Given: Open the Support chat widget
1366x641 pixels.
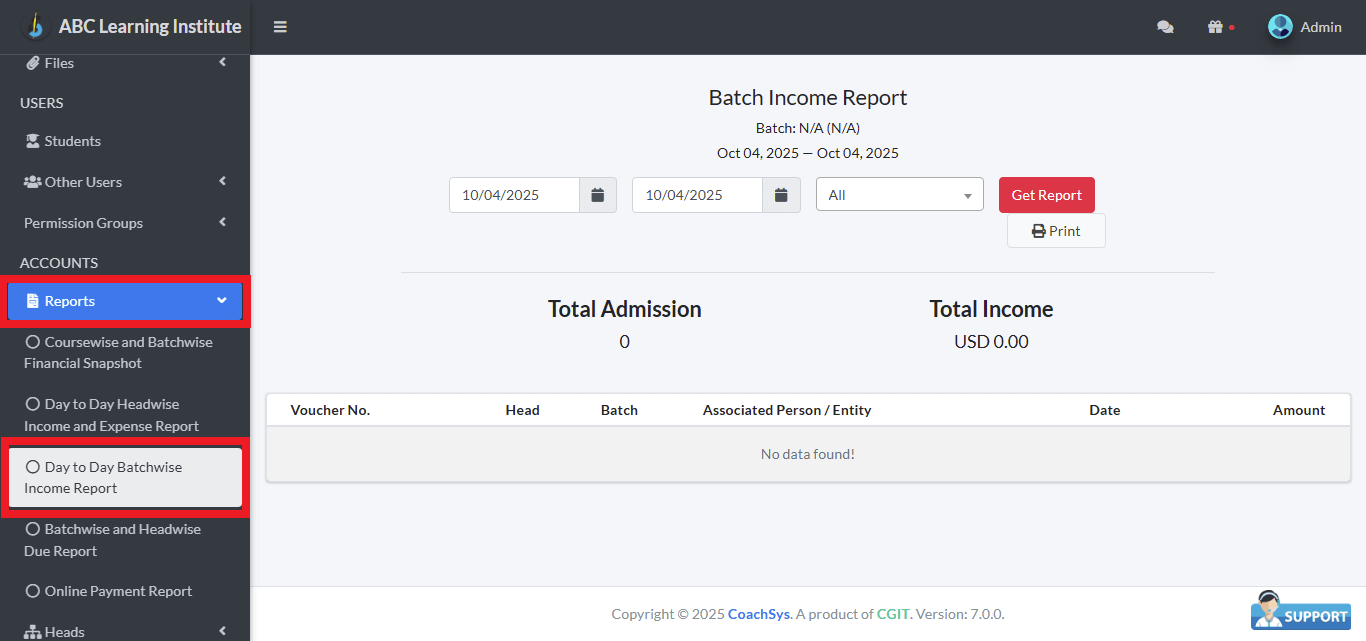Looking at the screenshot, I should coord(1299,611).
